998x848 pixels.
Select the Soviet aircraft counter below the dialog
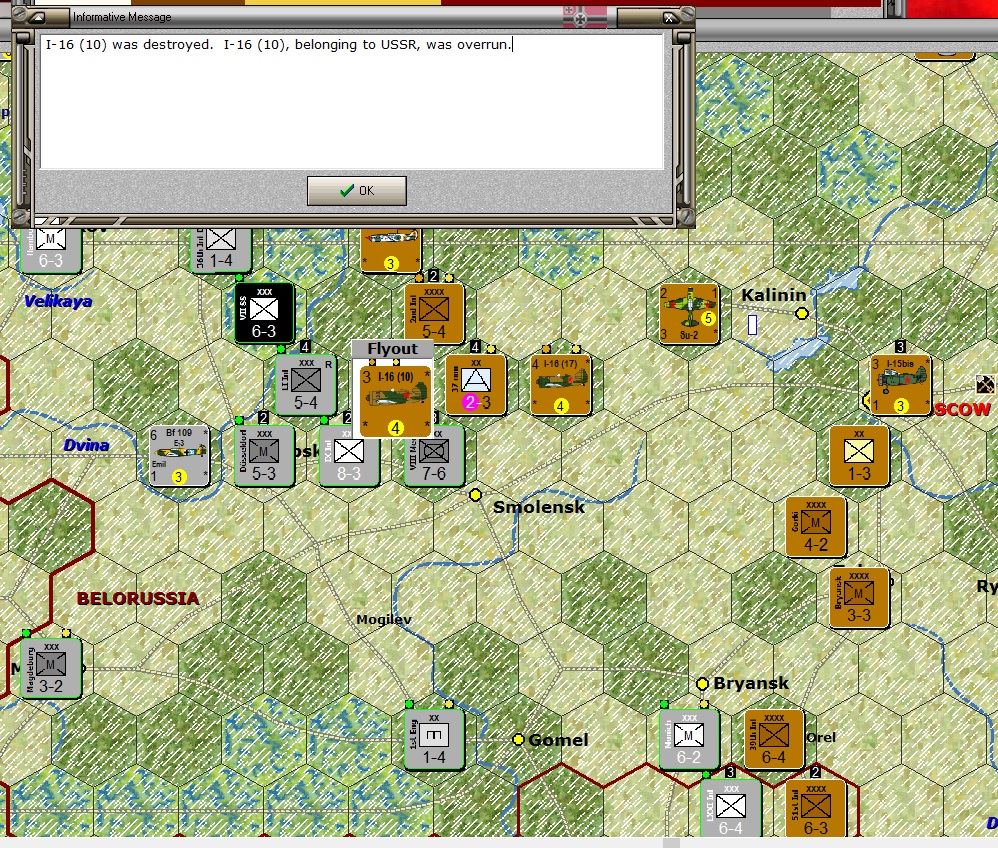(x=391, y=250)
